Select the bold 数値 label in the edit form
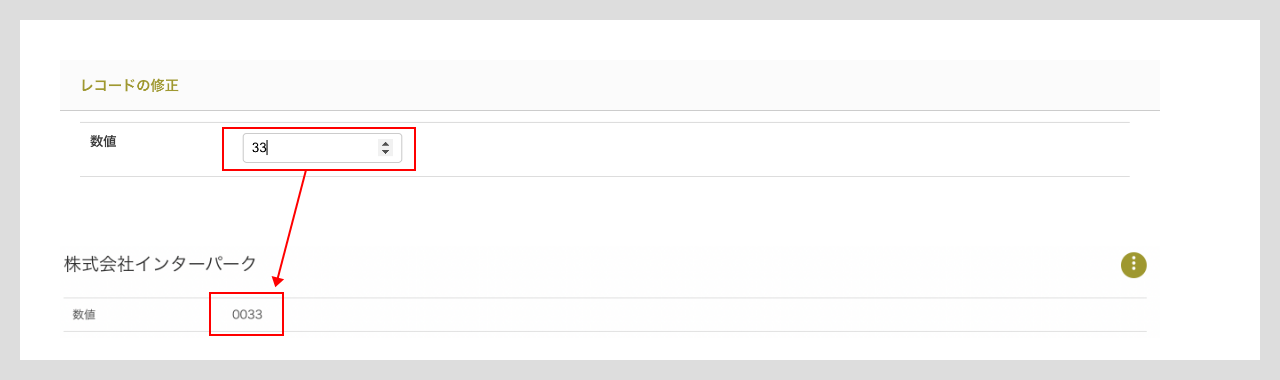1280x380 pixels. pyautogui.click(x=103, y=142)
